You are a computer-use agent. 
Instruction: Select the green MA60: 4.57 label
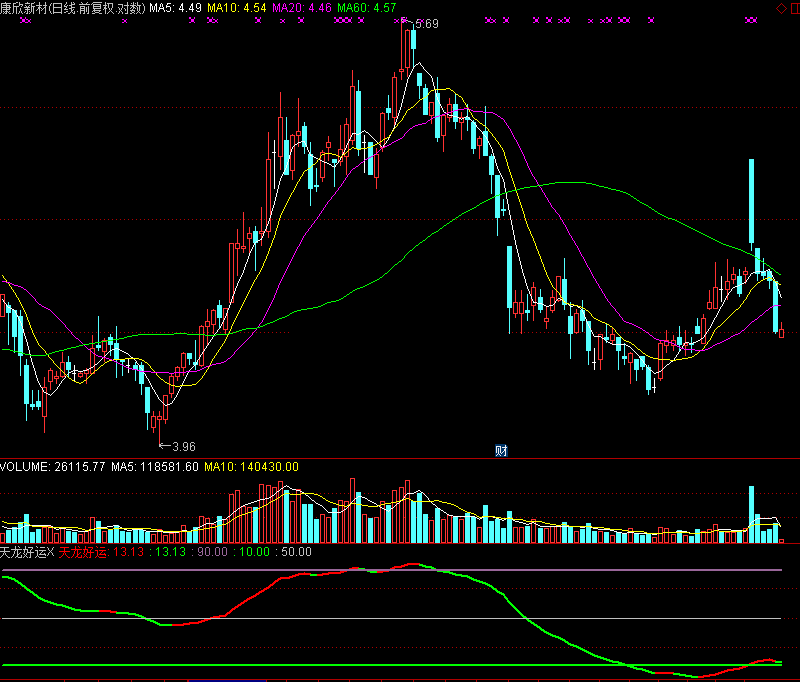tap(367, 8)
